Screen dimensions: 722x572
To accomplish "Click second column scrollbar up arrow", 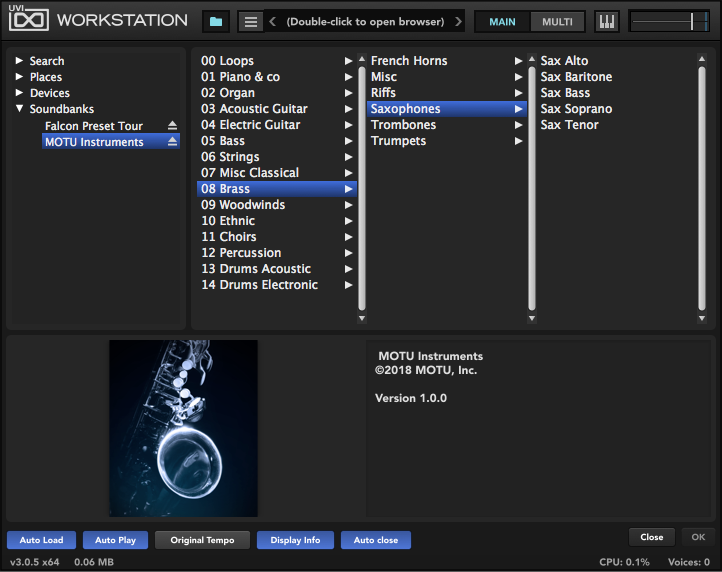I will click(x=532, y=59).
